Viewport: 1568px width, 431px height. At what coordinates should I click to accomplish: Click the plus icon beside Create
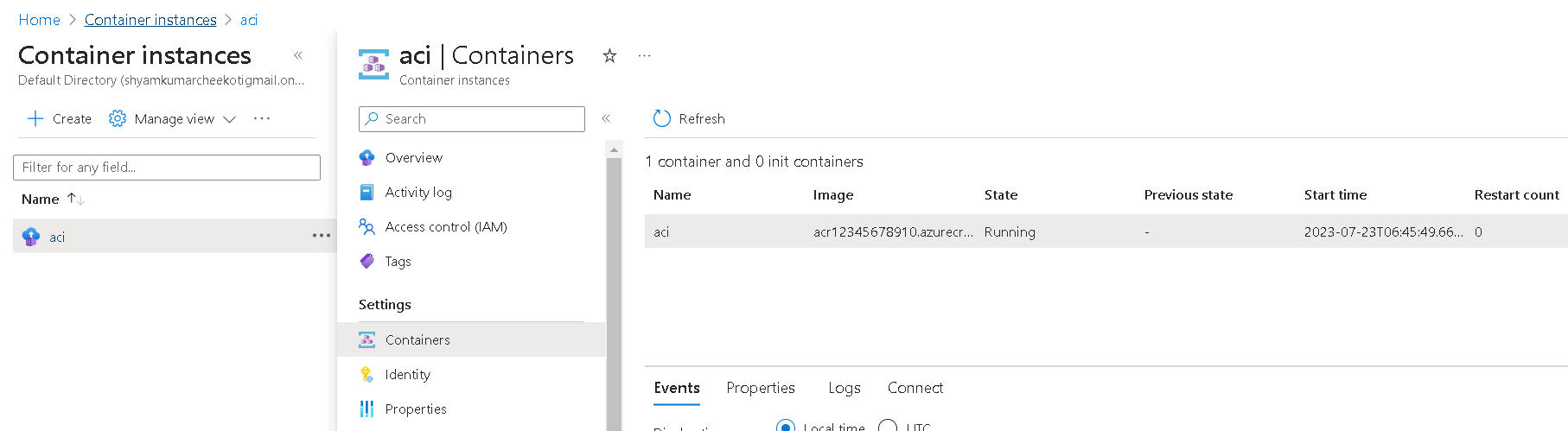35,119
